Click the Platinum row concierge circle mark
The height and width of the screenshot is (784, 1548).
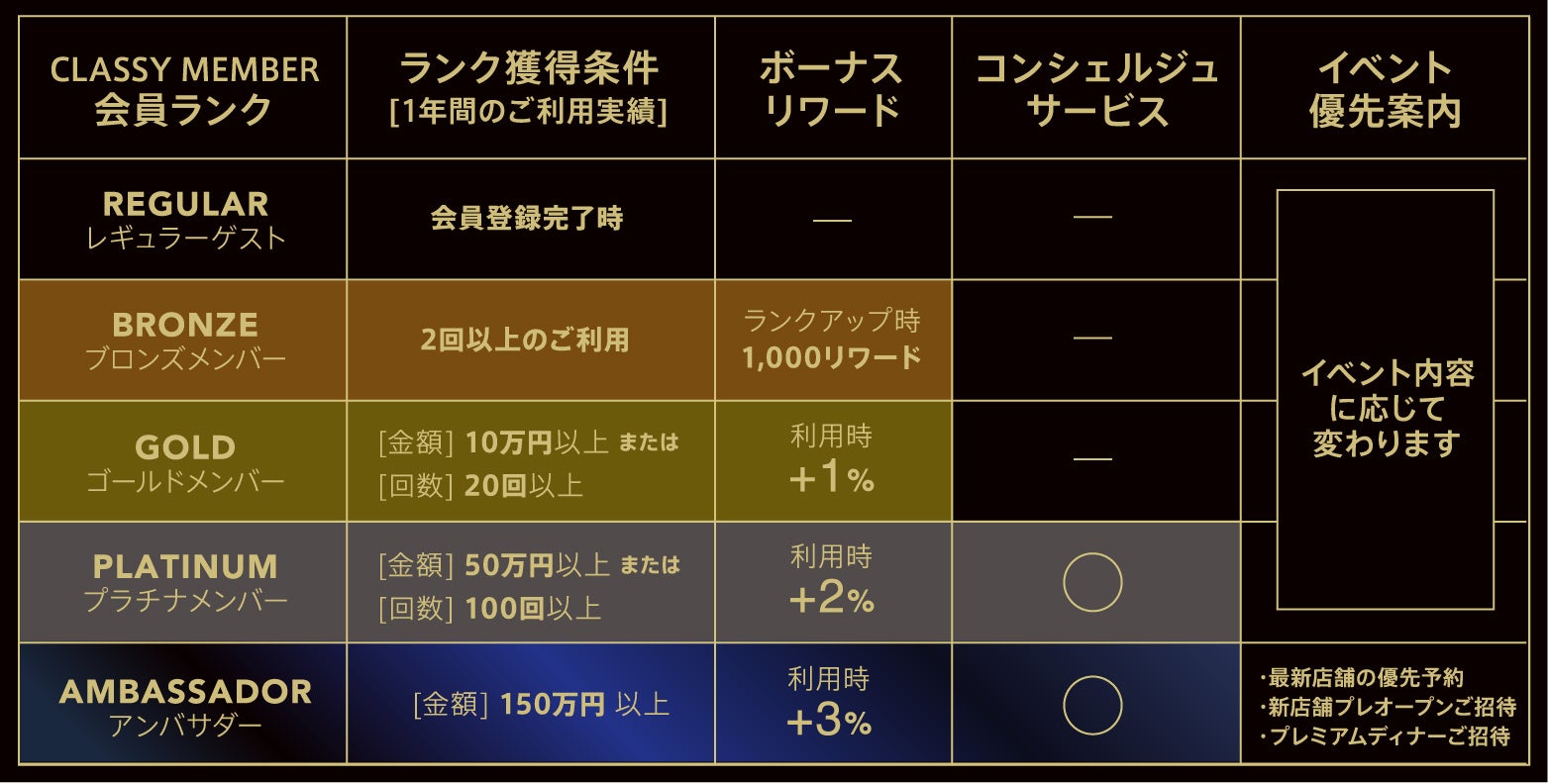1092,582
